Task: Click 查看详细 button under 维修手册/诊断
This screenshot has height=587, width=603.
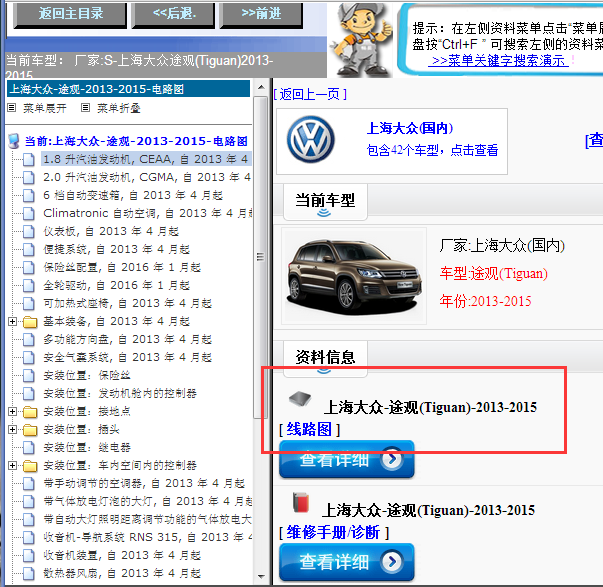Action: (x=346, y=562)
